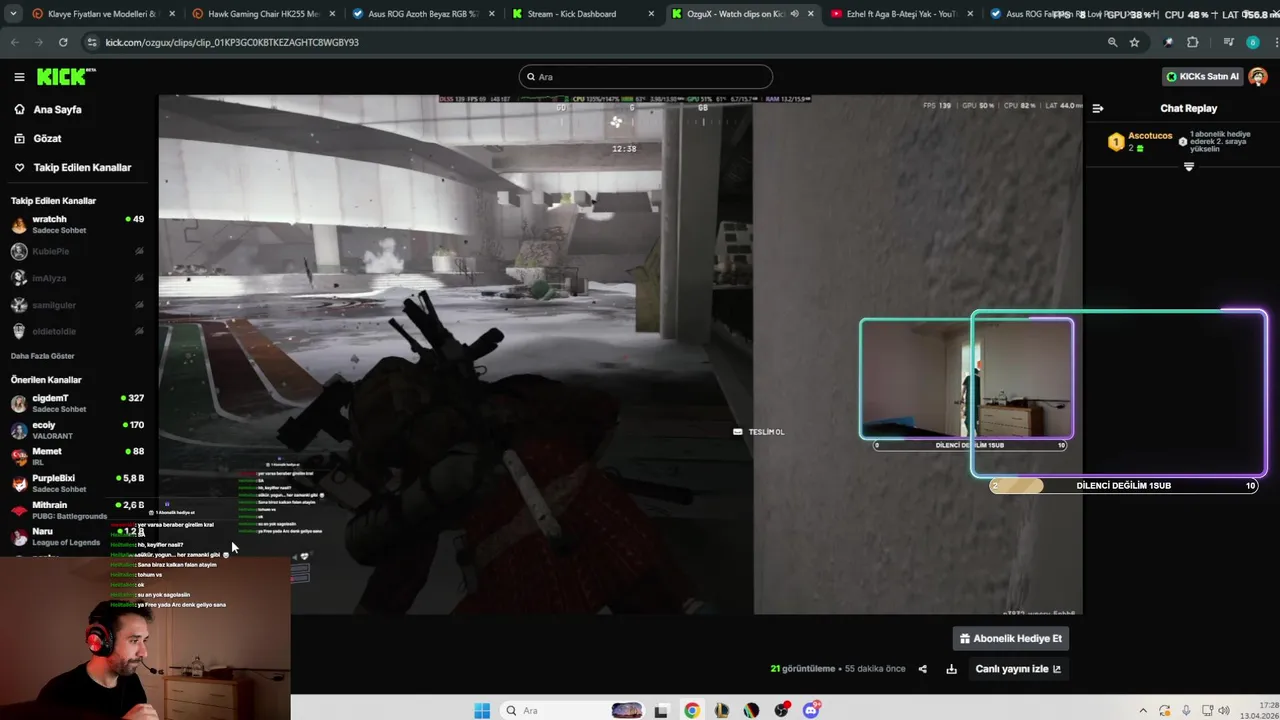Switch to Hawk Gaming Chair tab
Screen dimensions: 1280x720
pyautogui.click(x=262, y=14)
